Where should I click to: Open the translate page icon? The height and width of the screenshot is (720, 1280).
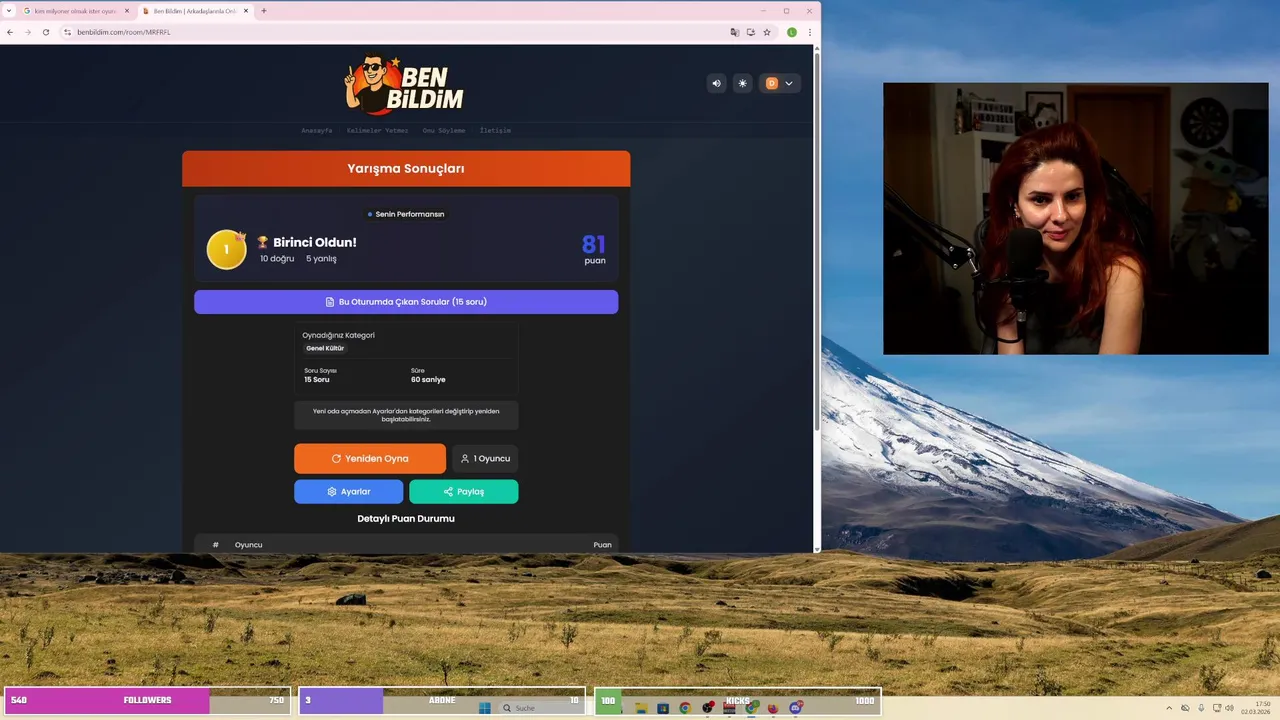click(735, 32)
